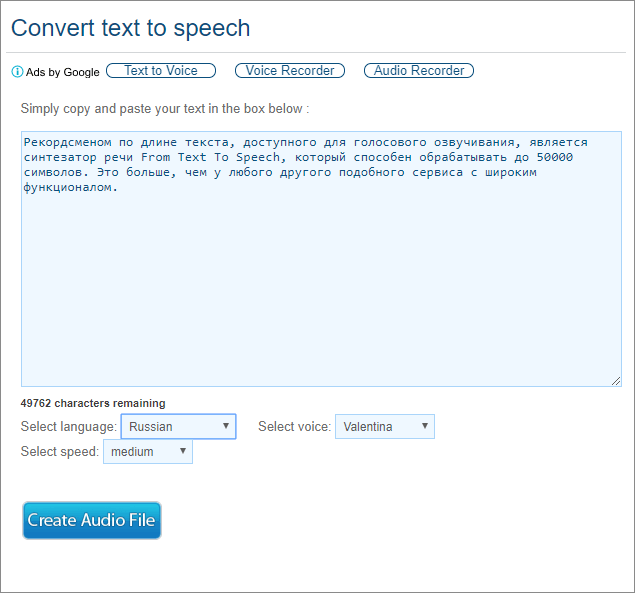Click the Ads by Google info icon
The image size is (635, 593).
(17, 72)
